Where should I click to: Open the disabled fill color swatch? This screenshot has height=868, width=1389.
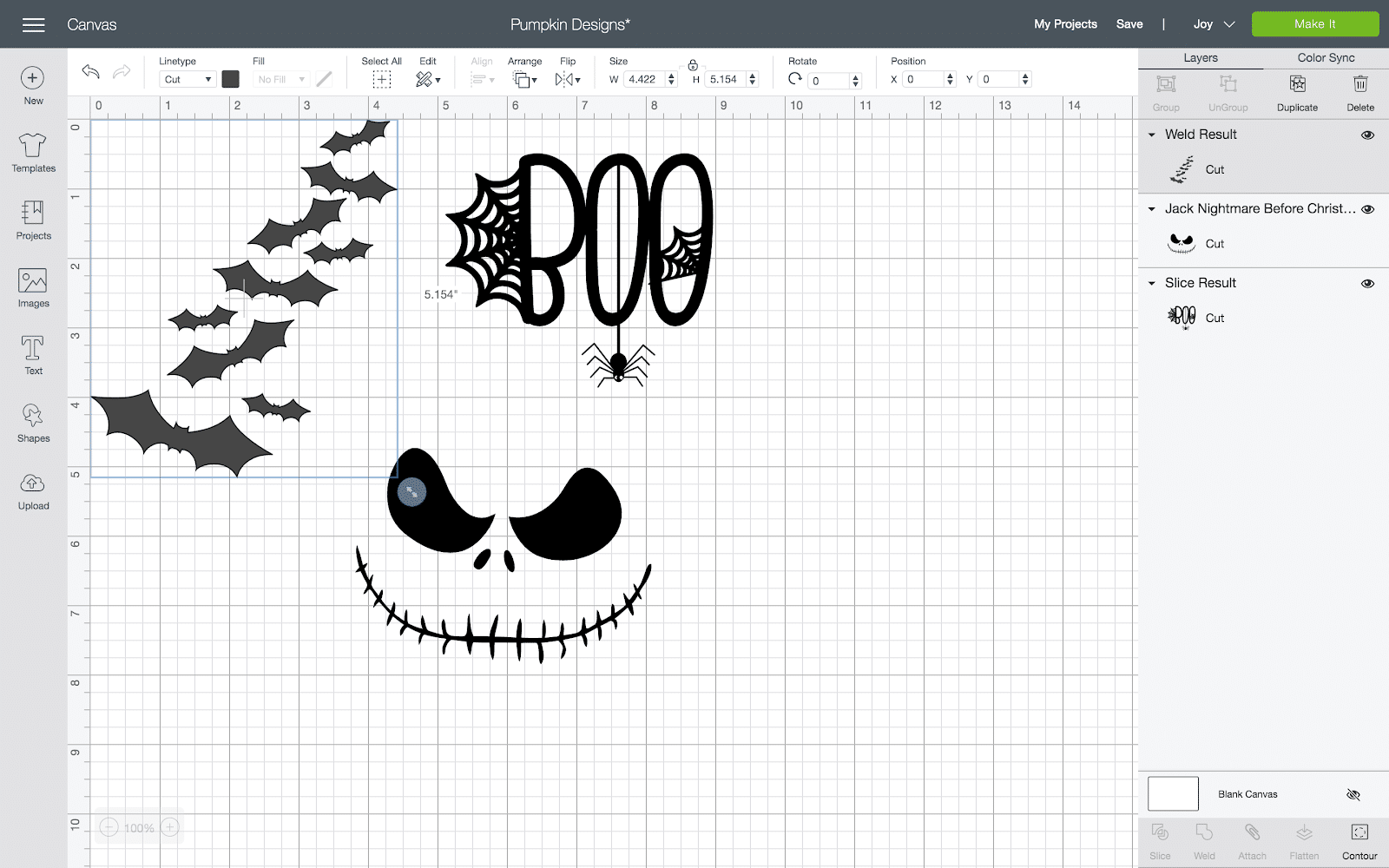[324, 79]
